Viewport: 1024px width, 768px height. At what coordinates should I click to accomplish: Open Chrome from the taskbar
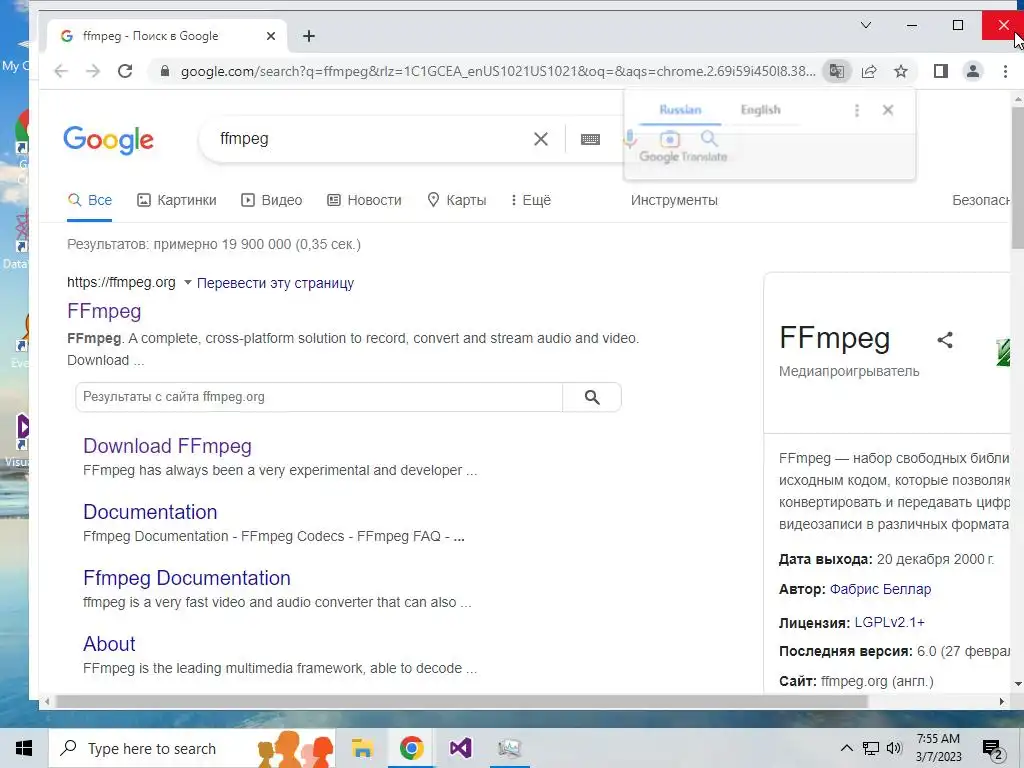pos(411,748)
